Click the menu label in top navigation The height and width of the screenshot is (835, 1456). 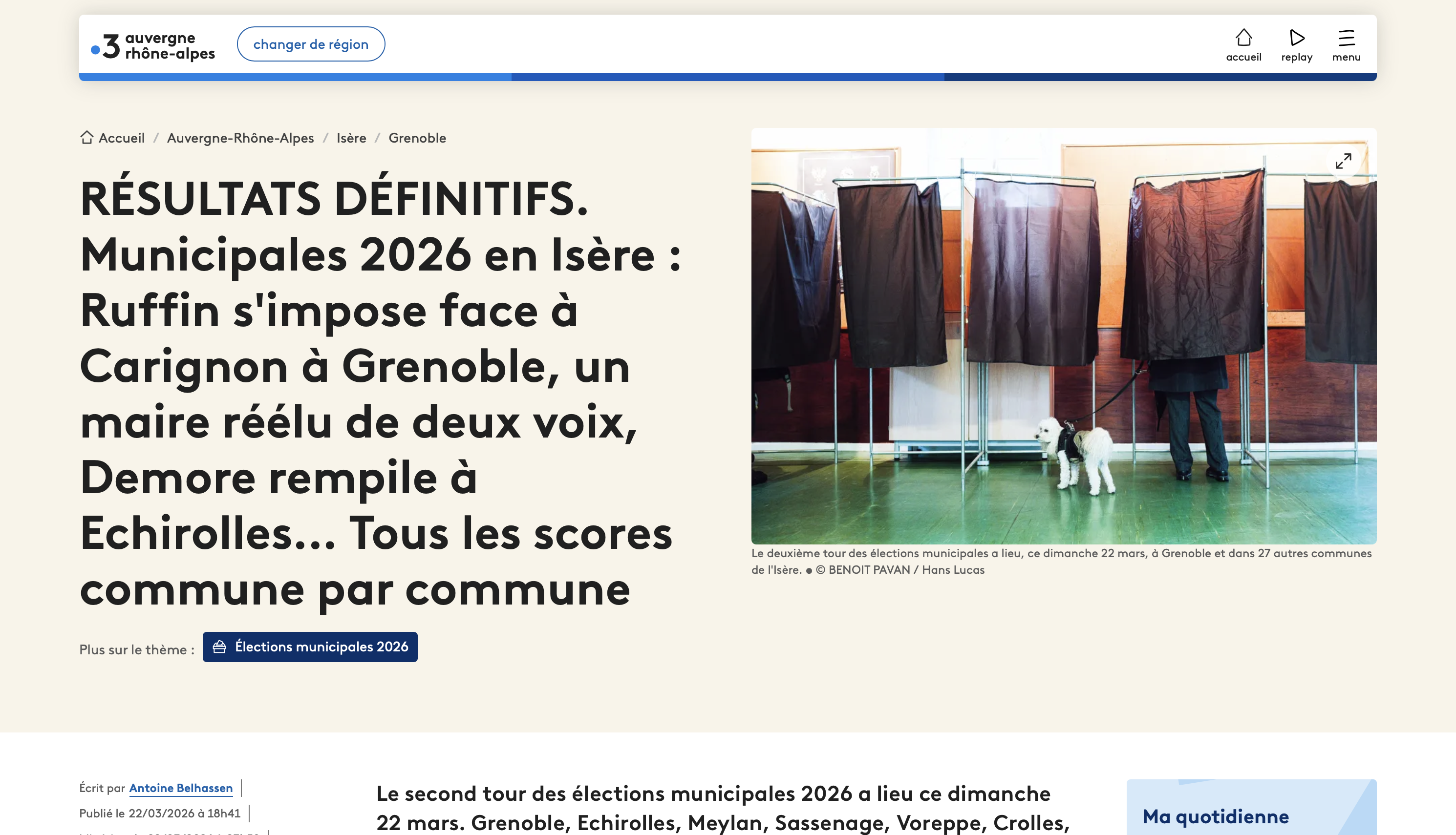pos(1346,57)
